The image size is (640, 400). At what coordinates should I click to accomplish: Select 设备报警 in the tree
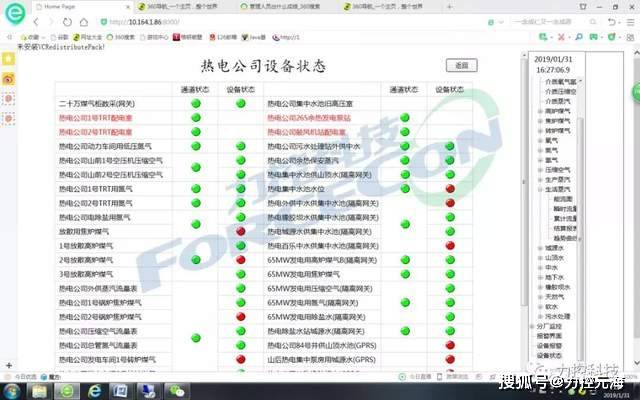pyautogui.click(x=549, y=346)
